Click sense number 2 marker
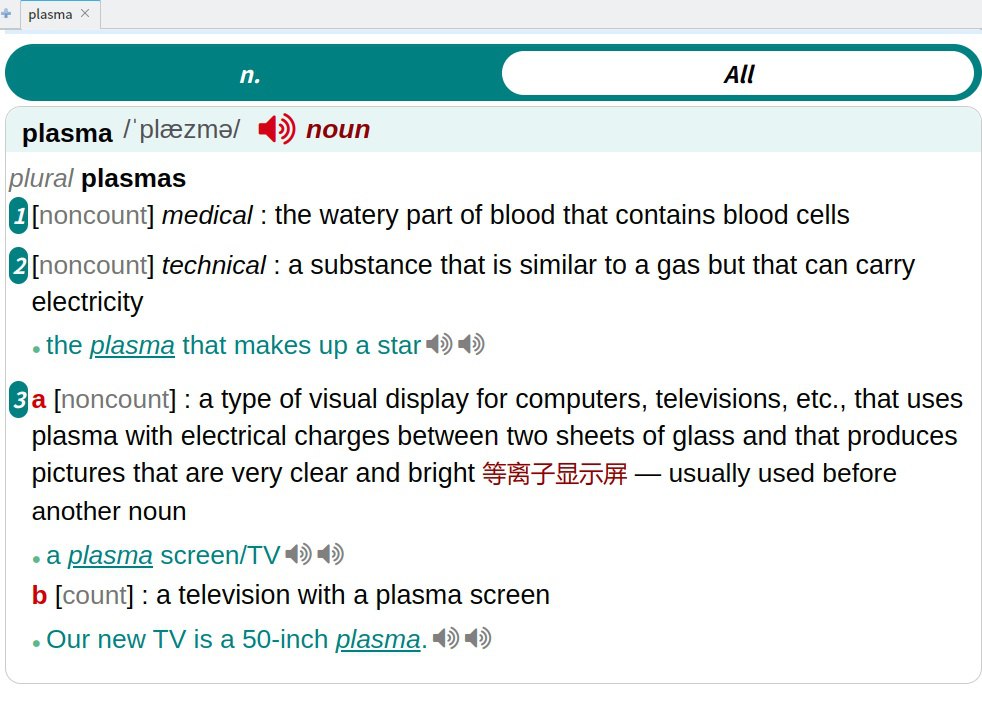This screenshot has height=707, width=982. [x=19, y=266]
